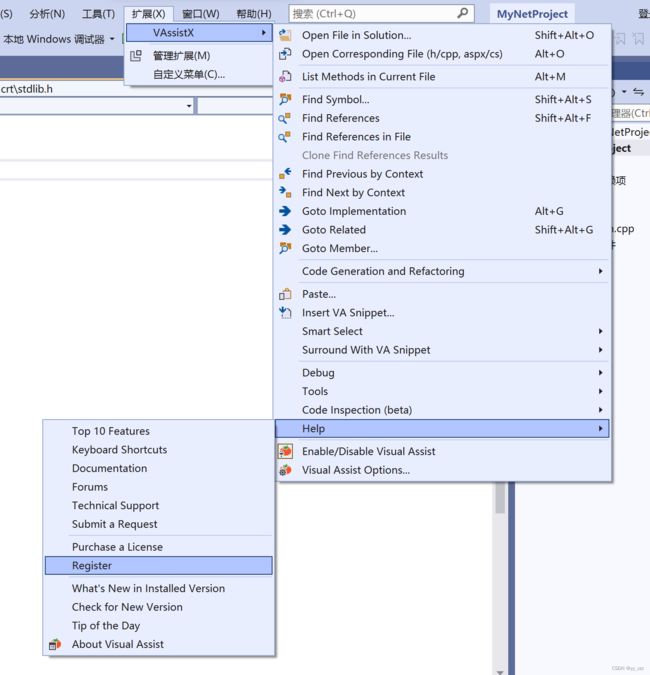Click the Find References magnifier icon

coord(285,118)
